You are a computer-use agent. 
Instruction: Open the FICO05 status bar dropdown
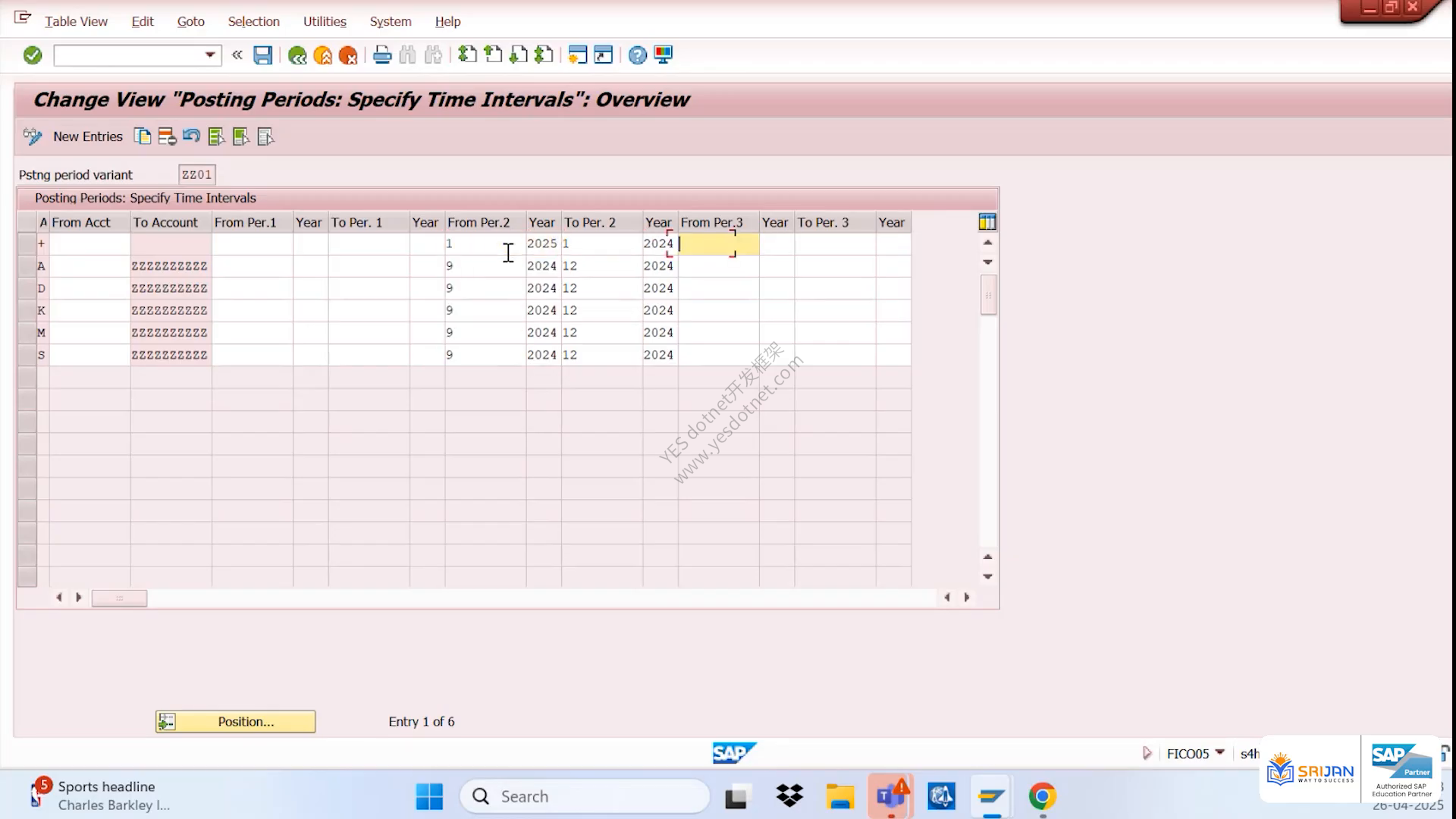[x=1219, y=753]
